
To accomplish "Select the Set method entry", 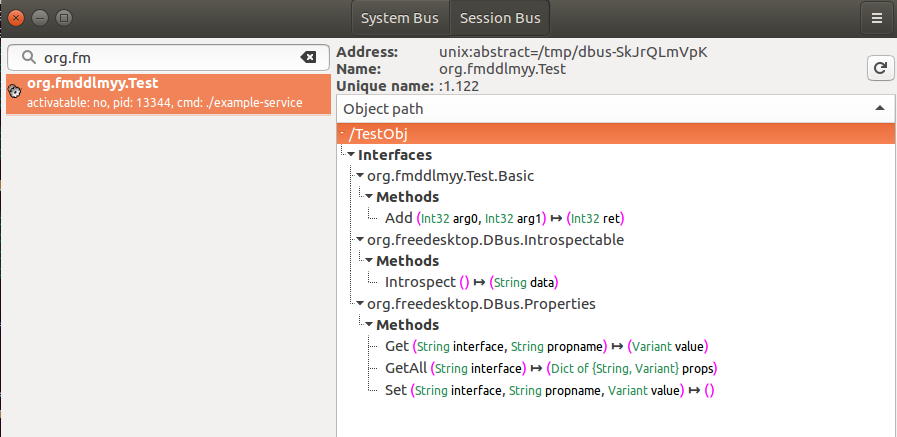I will pos(396,389).
